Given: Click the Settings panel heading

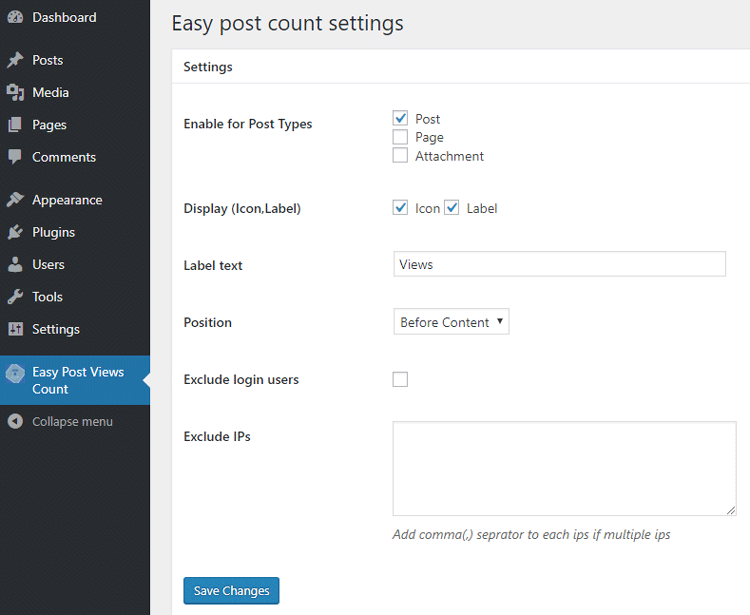Looking at the screenshot, I should point(208,67).
